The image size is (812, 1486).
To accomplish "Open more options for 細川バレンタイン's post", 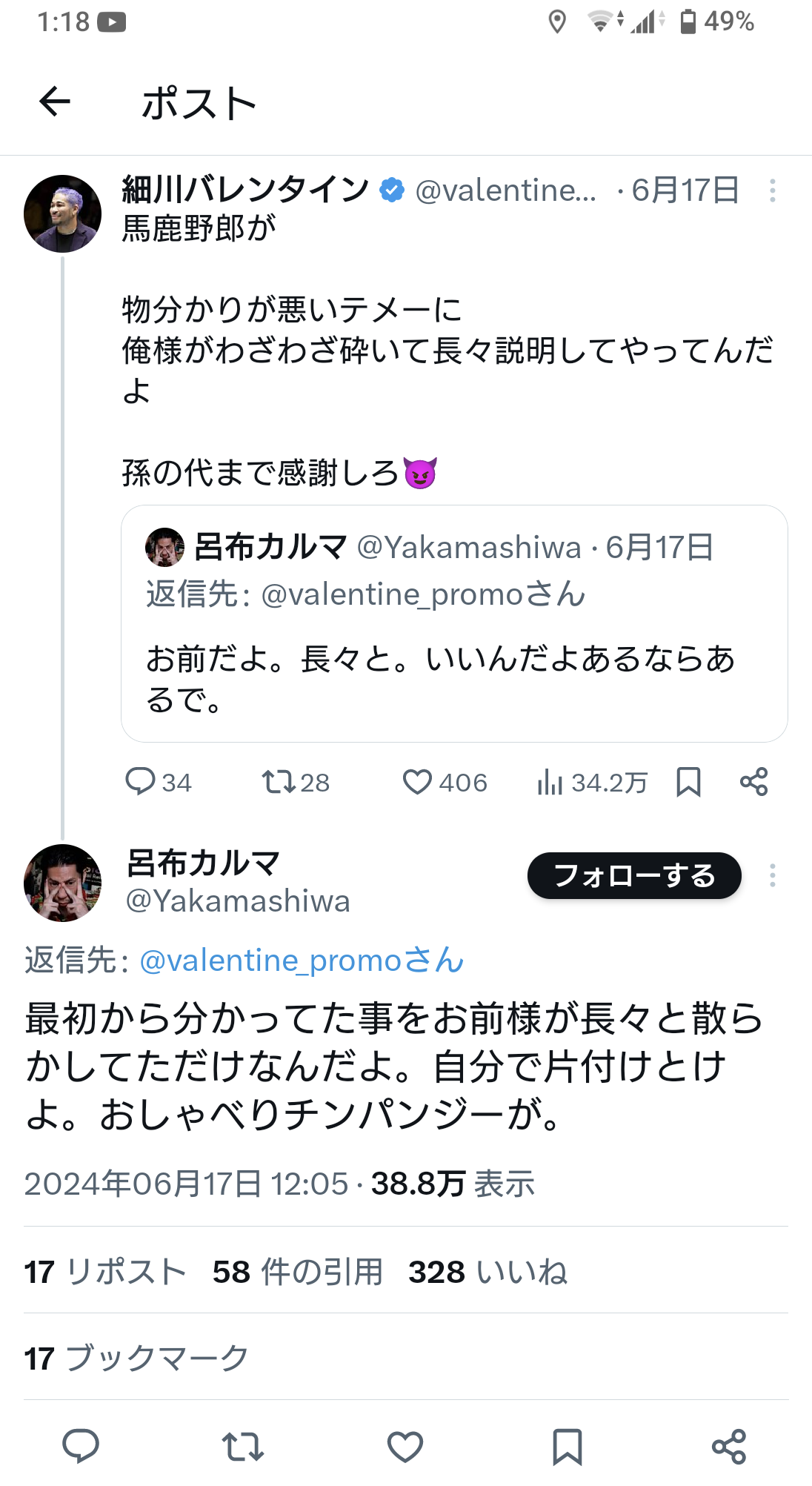I will 773,190.
